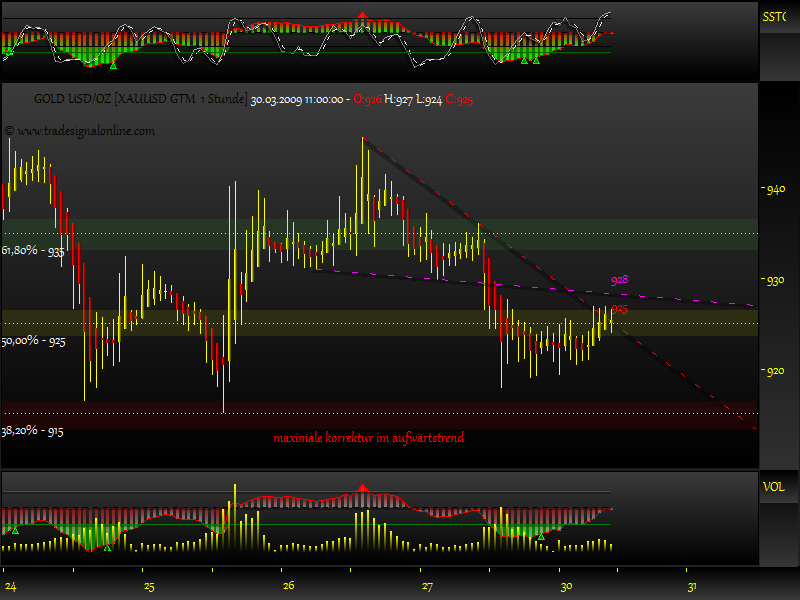The height and width of the screenshot is (600, 800).
Task: Click the VOL indicator label
Action: (x=773, y=487)
